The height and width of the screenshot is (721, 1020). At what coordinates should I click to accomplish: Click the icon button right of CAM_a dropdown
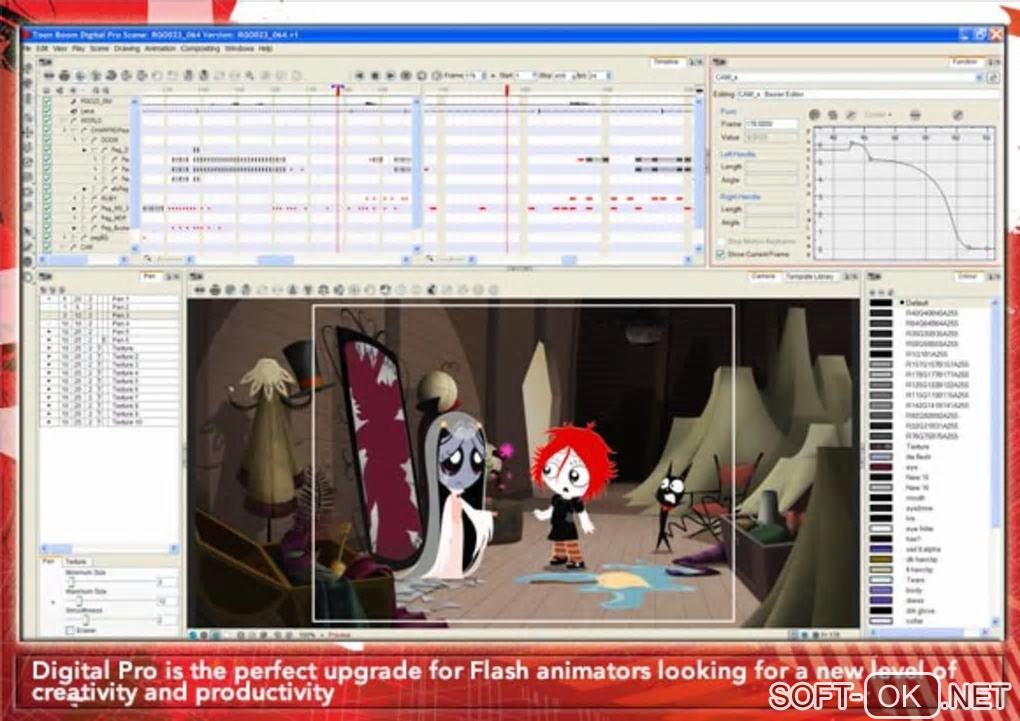(993, 77)
